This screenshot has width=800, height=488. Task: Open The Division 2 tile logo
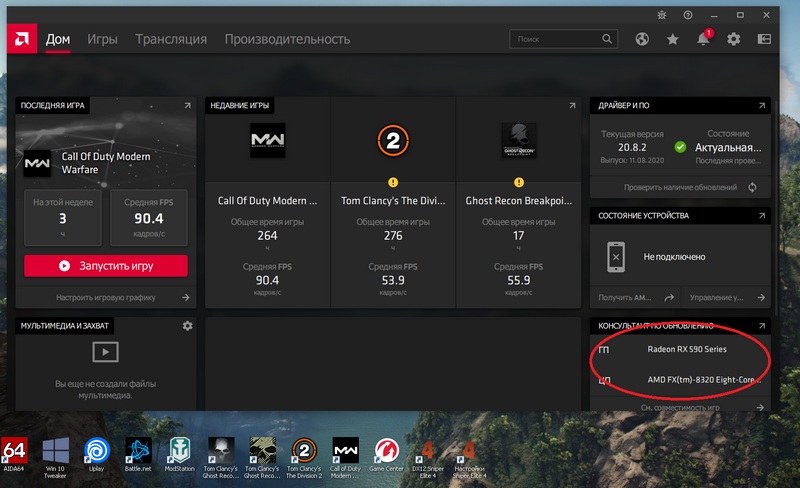coord(393,140)
